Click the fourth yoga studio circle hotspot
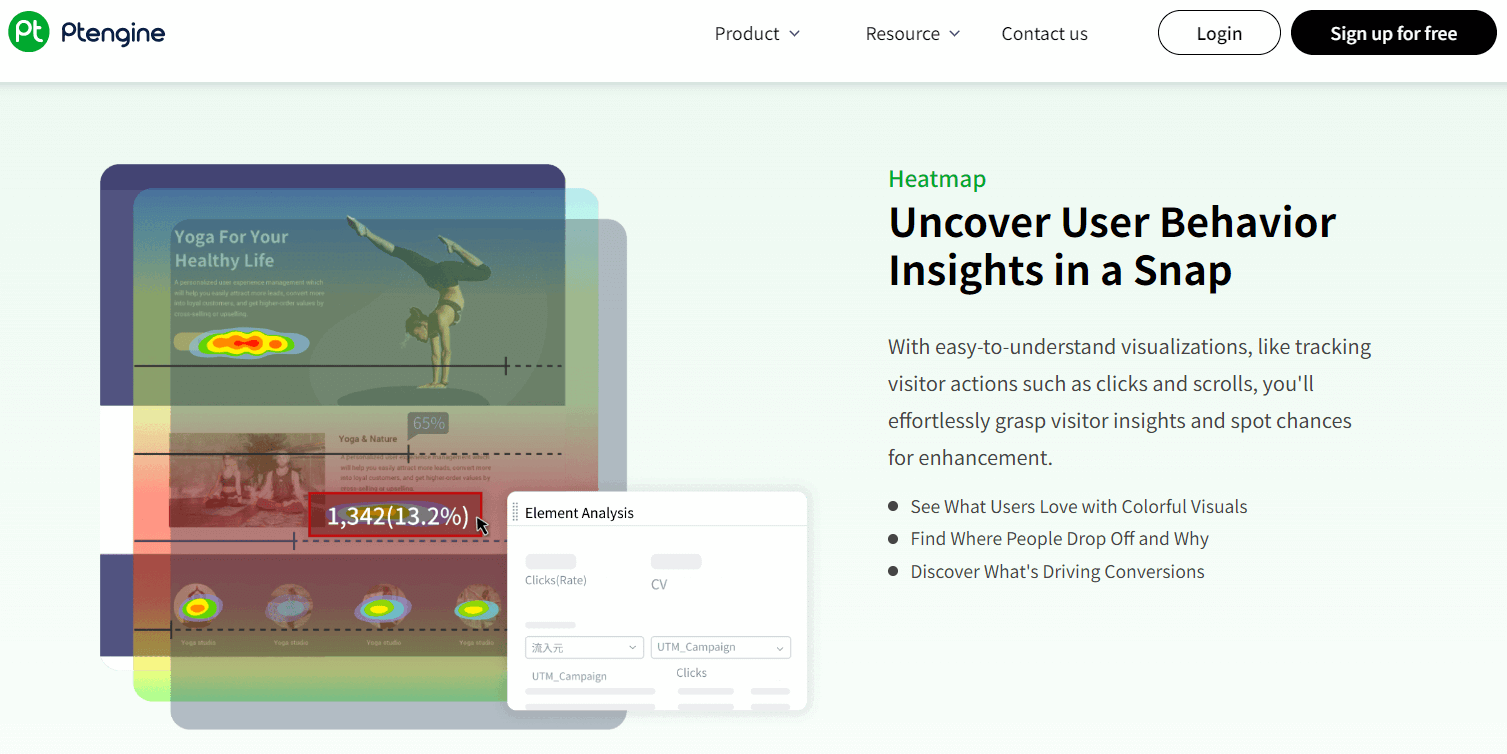1507x754 pixels. coord(475,606)
